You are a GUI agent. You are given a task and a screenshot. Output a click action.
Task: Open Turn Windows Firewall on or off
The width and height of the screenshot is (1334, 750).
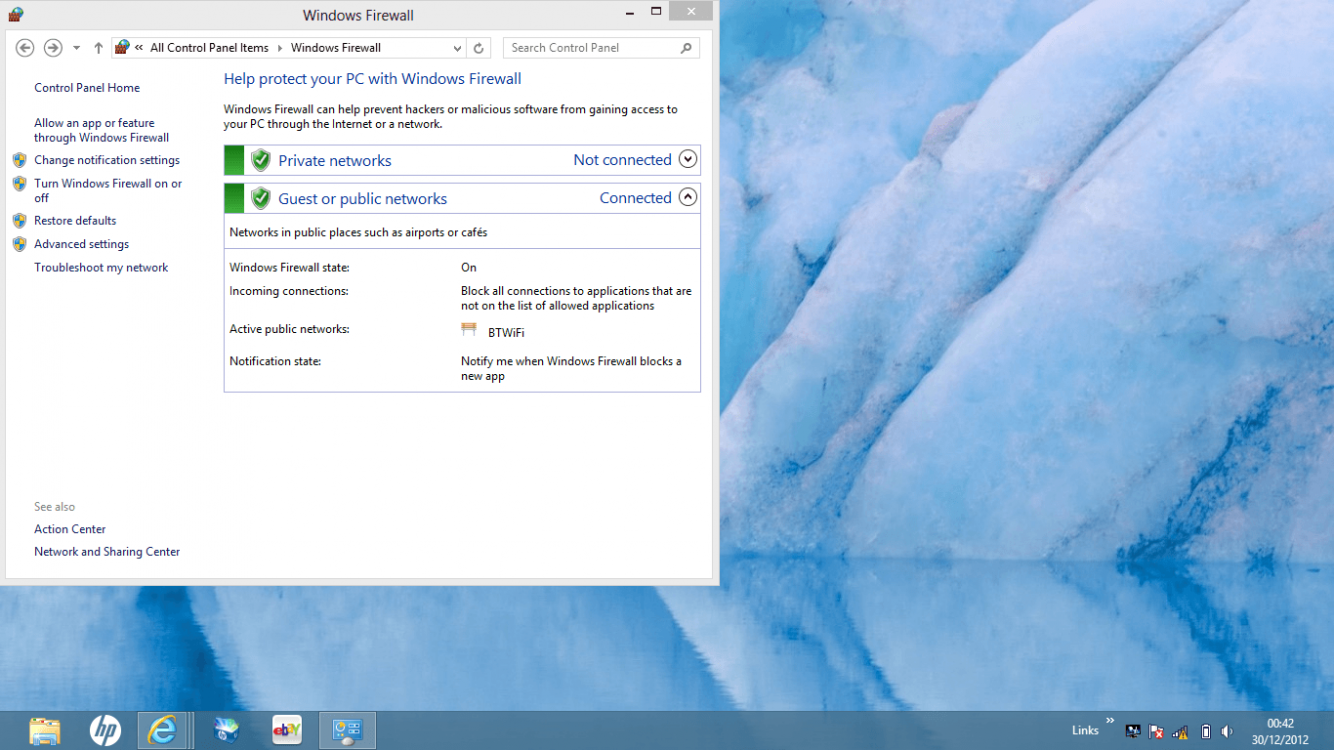(x=108, y=191)
